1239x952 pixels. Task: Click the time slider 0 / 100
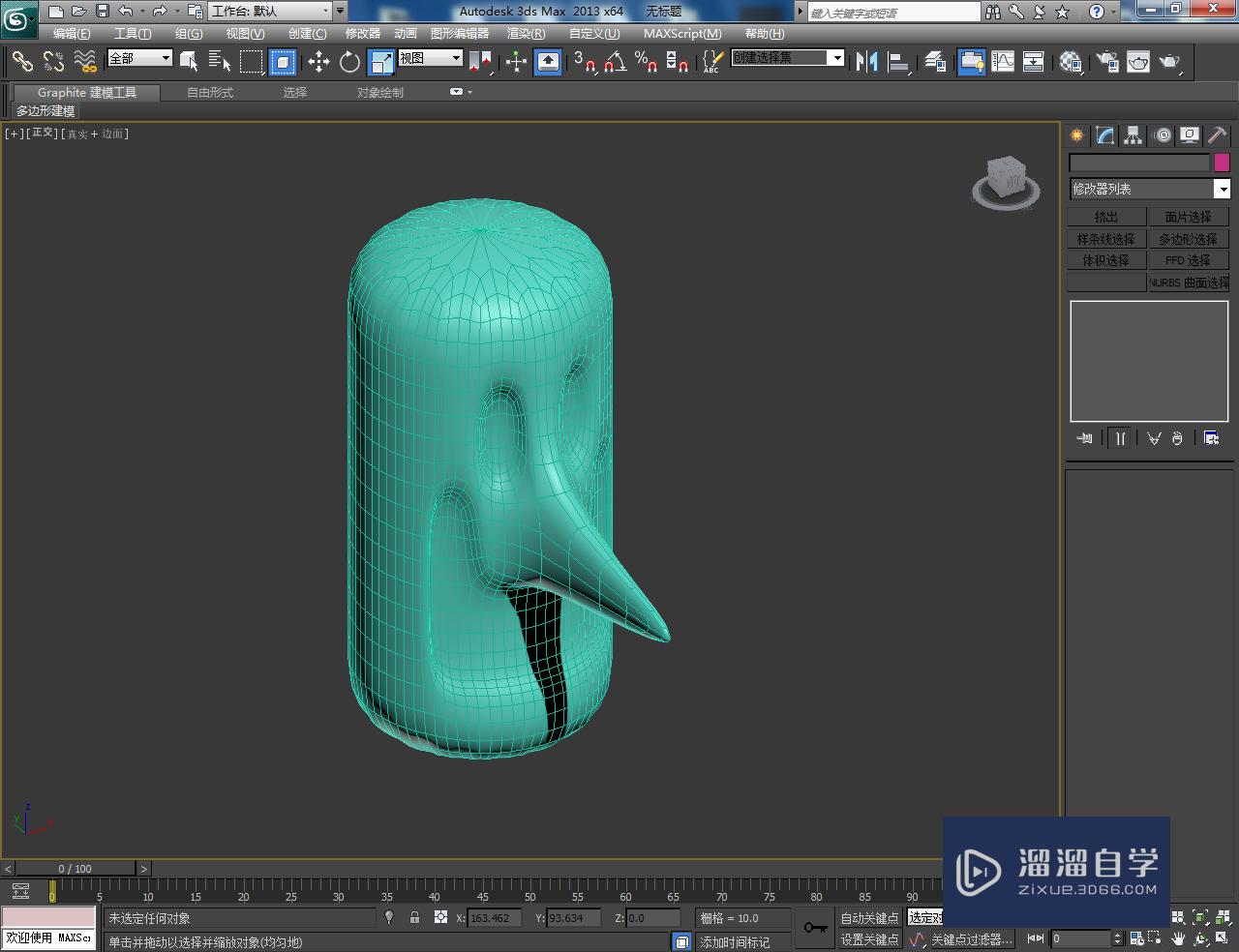(76, 869)
